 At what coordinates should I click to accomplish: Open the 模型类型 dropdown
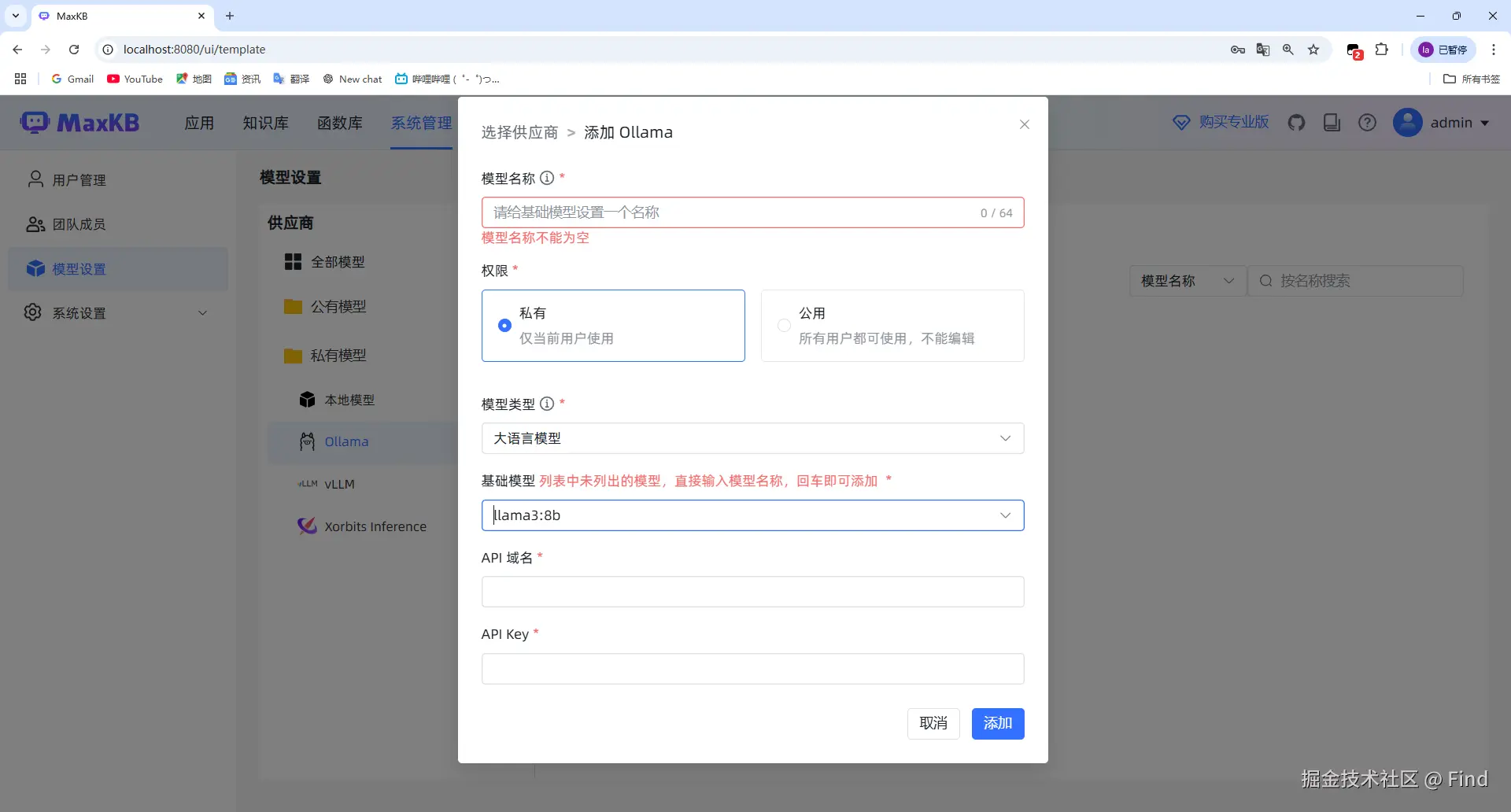[752, 438]
